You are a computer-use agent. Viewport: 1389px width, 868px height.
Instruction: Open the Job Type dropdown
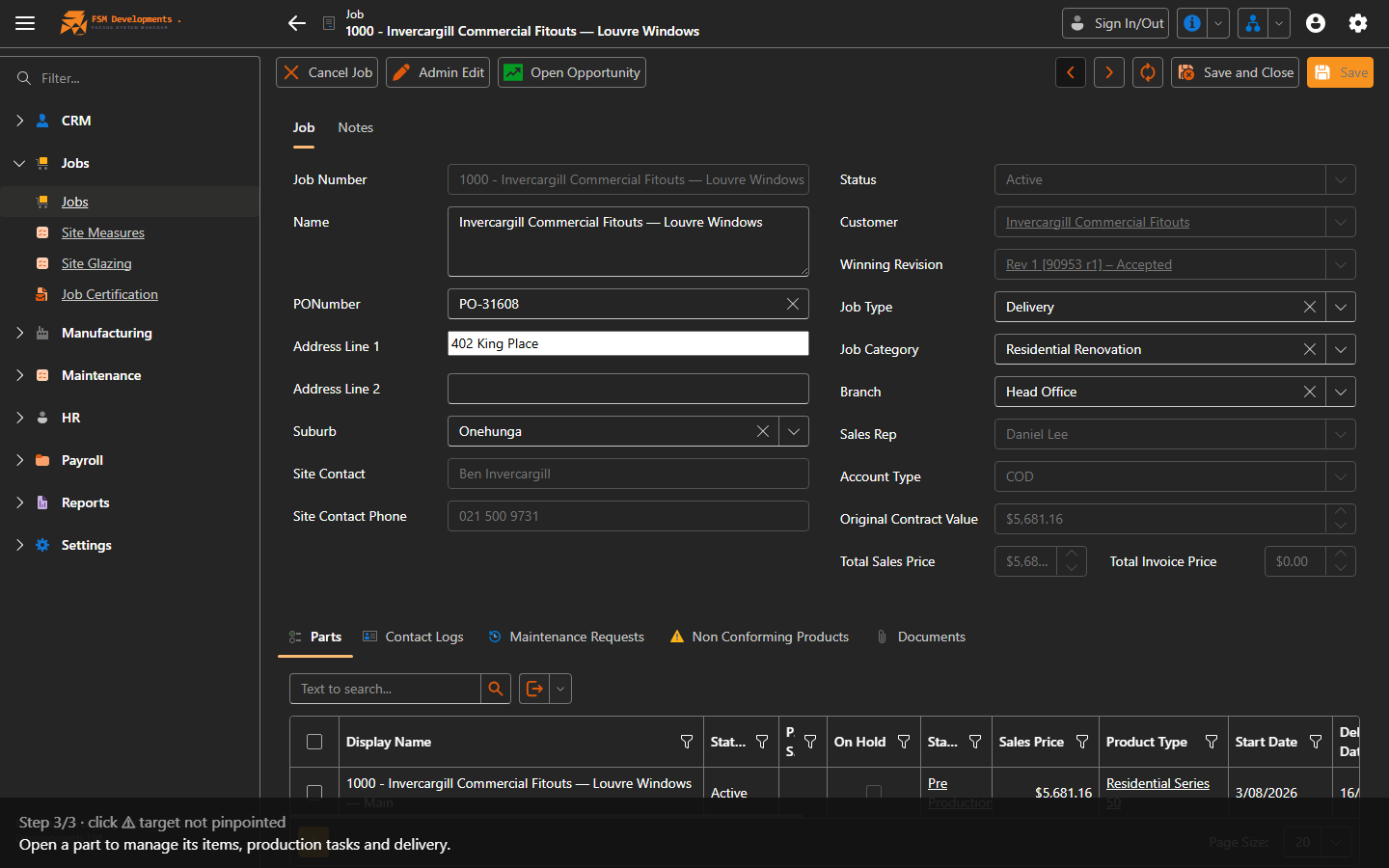[x=1341, y=307]
